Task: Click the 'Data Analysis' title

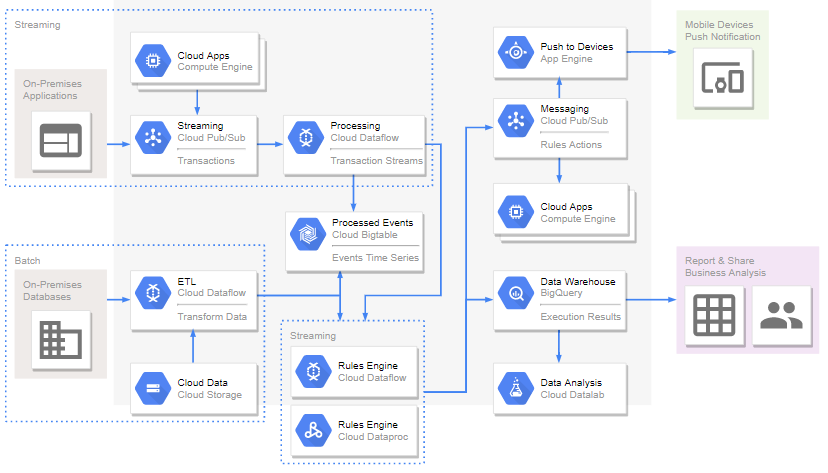Action: (571, 382)
